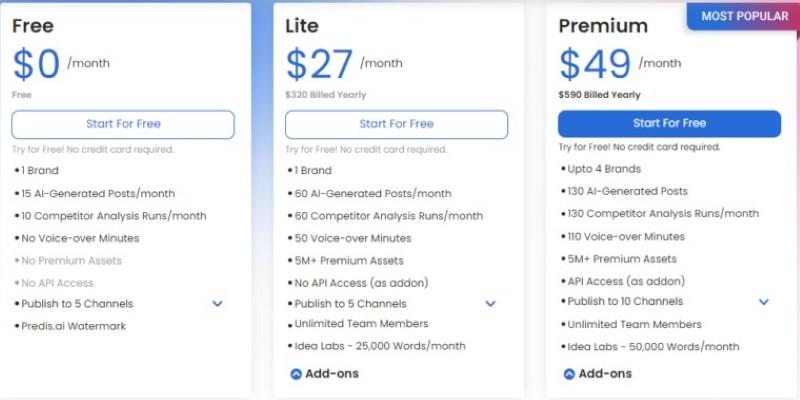Expand Publish to 10 Channels in Premium plan
The image size is (800, 400).
click(x=764, y=302)
